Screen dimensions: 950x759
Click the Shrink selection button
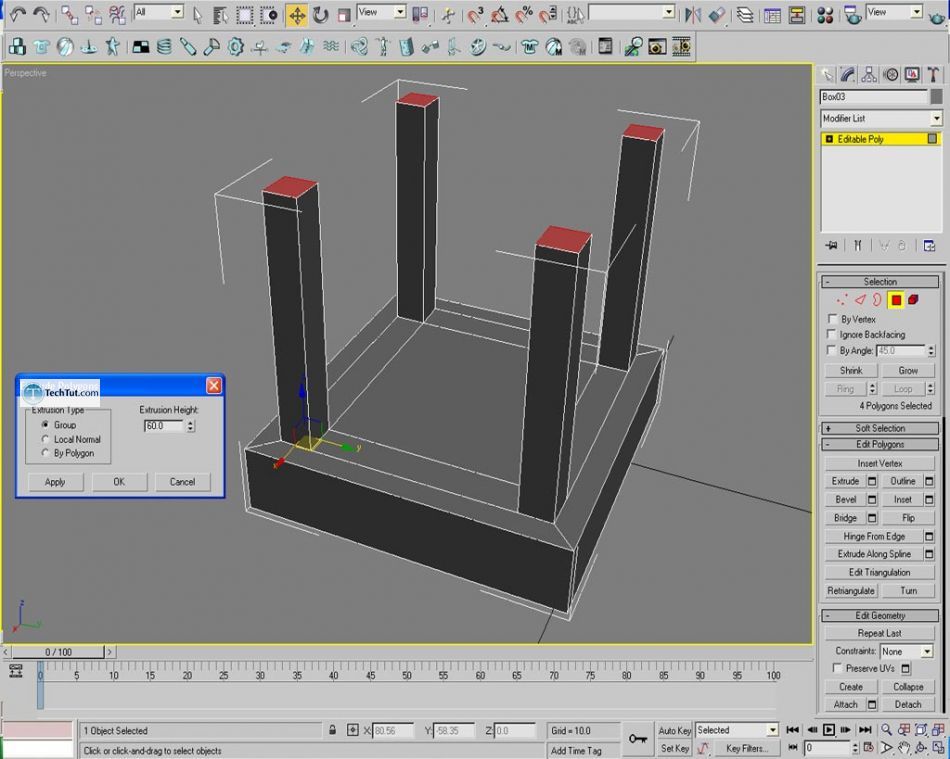click(x=851, y=370)
